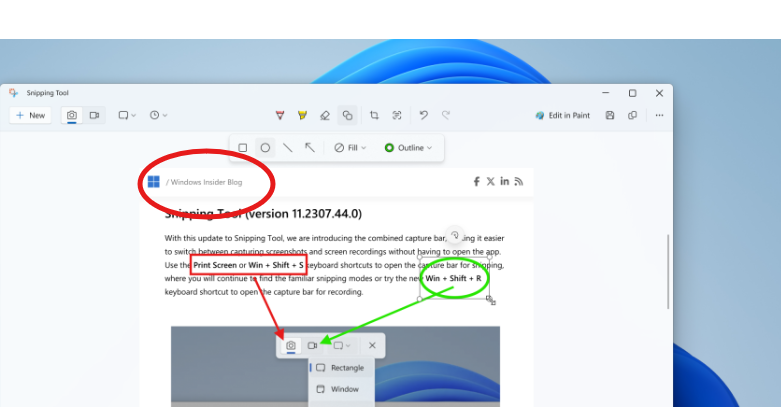The width and height of the screenshot is (781, 407).
Task: Choose the oval circle shape
Action: click(x=265, y=147)
